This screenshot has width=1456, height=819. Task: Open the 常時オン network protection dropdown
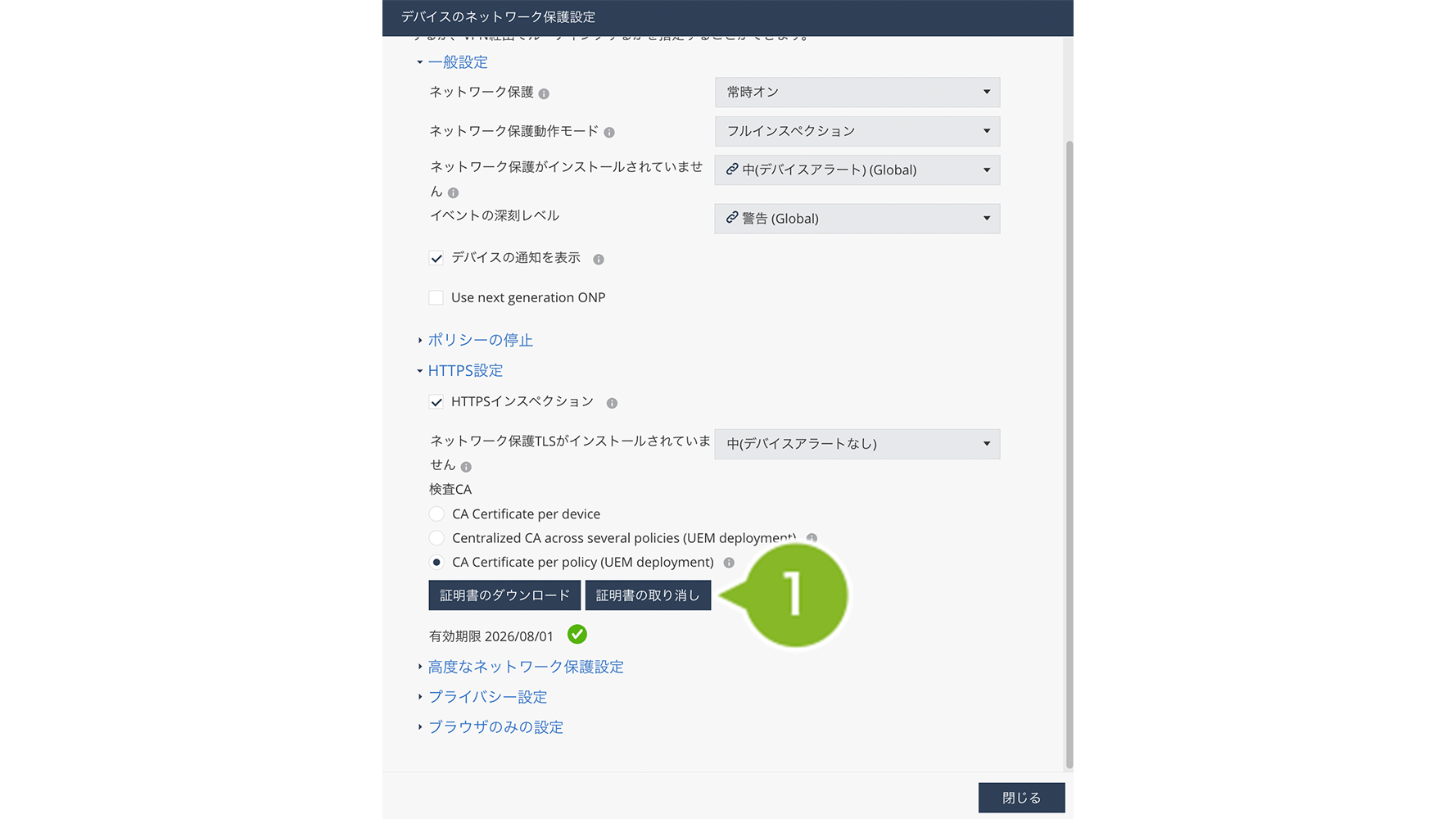[857, 93]
